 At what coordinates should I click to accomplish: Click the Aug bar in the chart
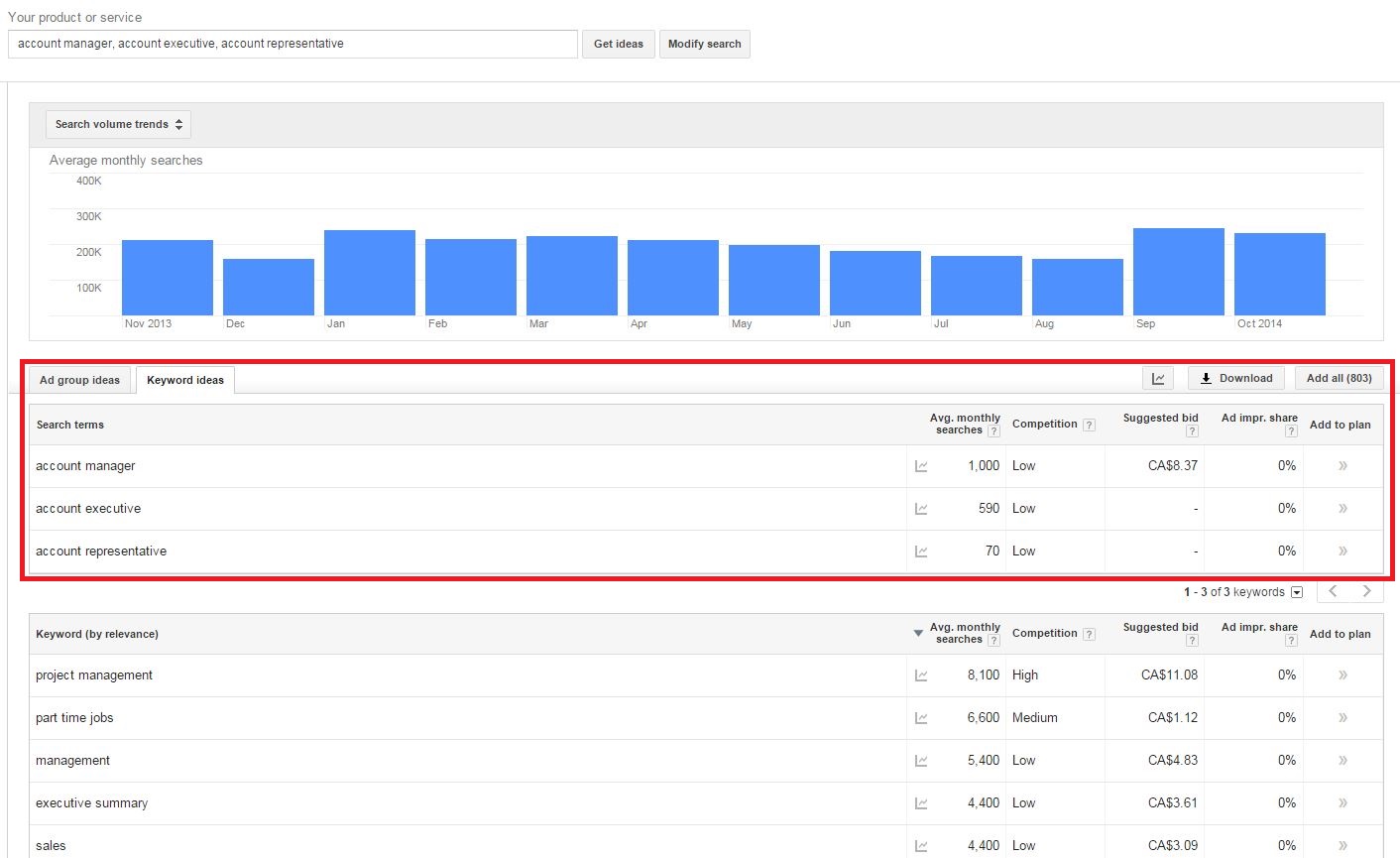1078,287
